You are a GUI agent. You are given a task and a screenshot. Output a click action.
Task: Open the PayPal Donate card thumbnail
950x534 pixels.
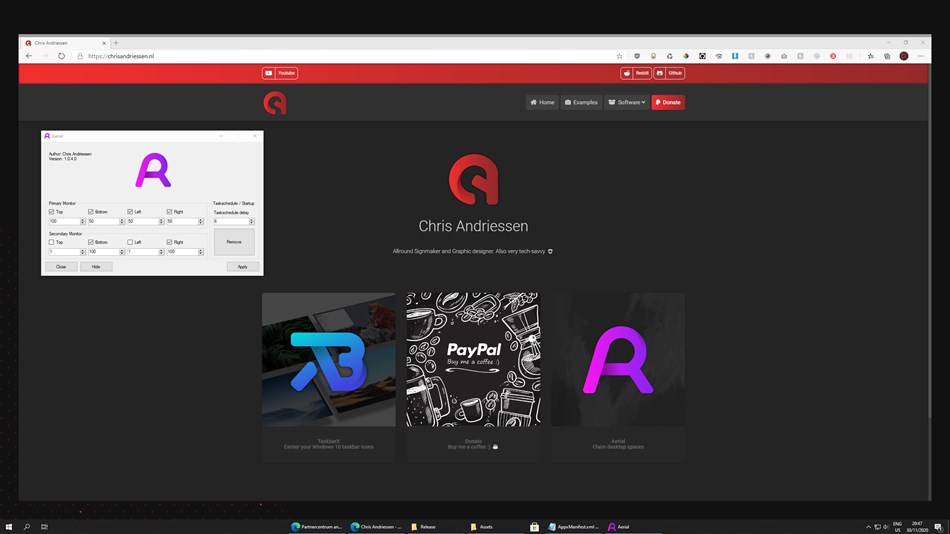(x=473, y=359)
